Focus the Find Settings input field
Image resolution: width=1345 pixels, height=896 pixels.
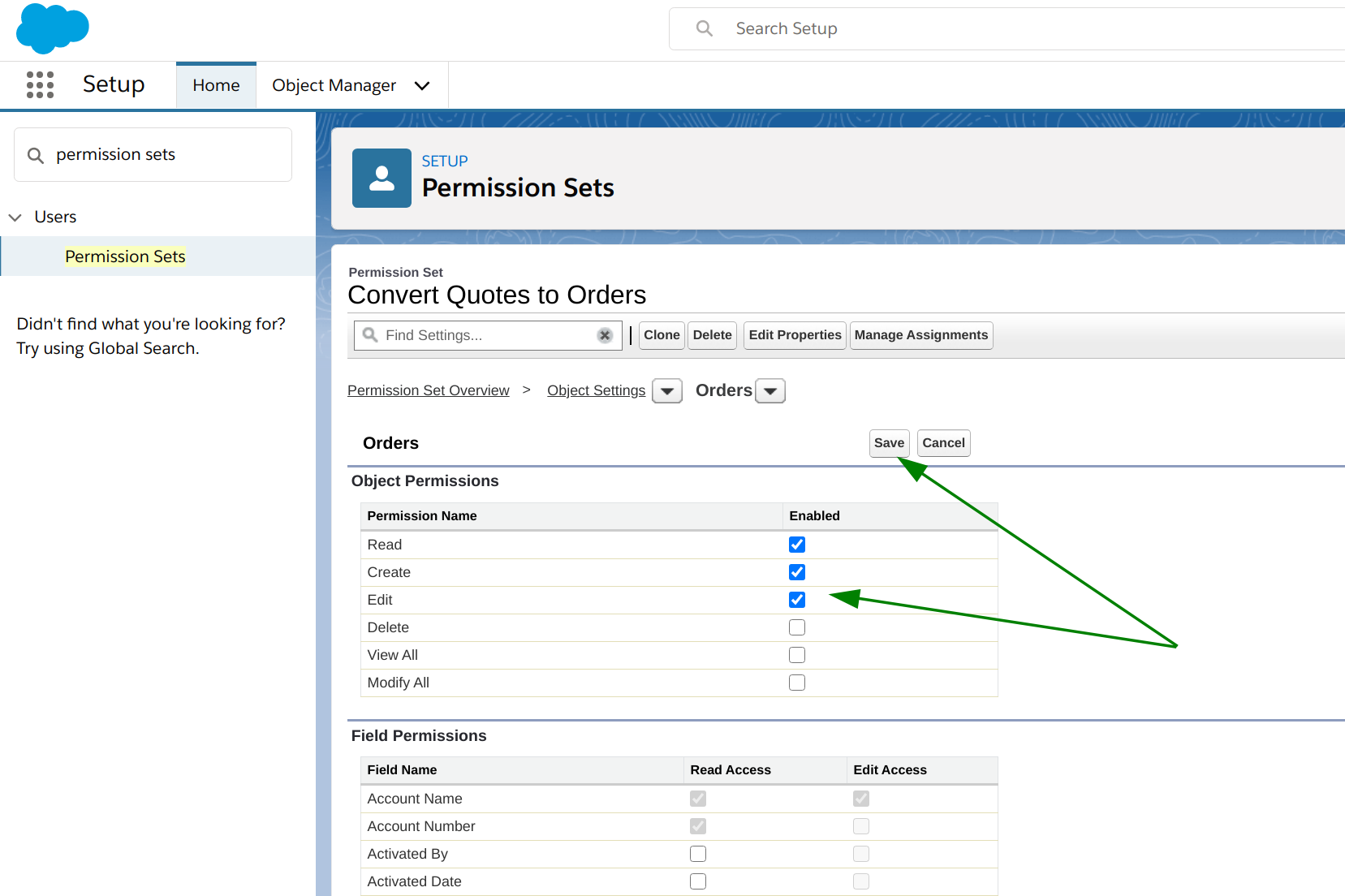(x=487, y=335)
